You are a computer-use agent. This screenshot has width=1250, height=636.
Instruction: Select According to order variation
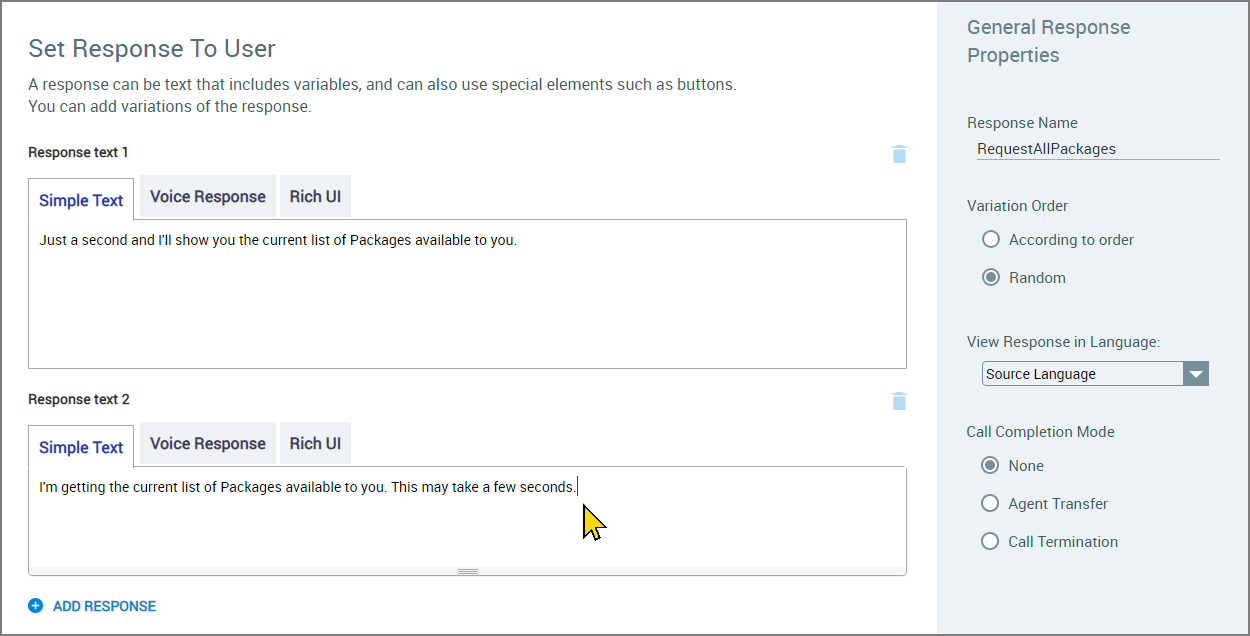(990, 239)
